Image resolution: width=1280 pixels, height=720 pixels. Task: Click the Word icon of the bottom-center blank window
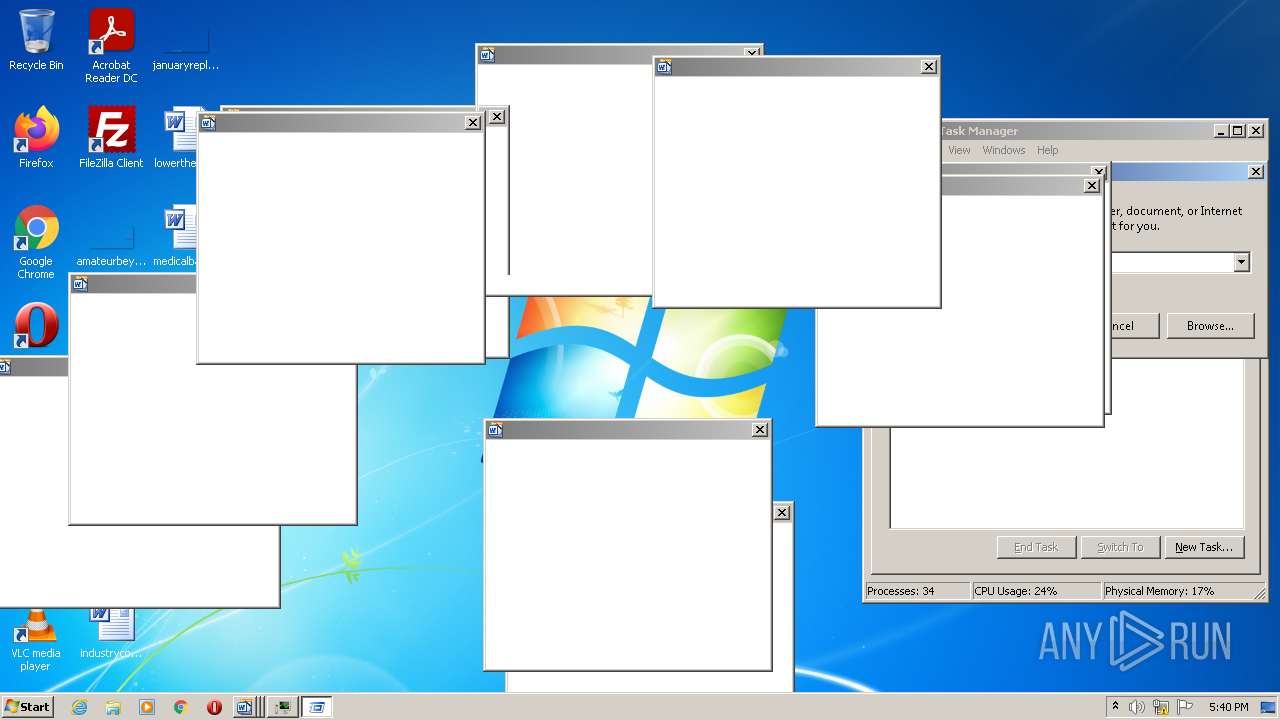click(494, 430)
